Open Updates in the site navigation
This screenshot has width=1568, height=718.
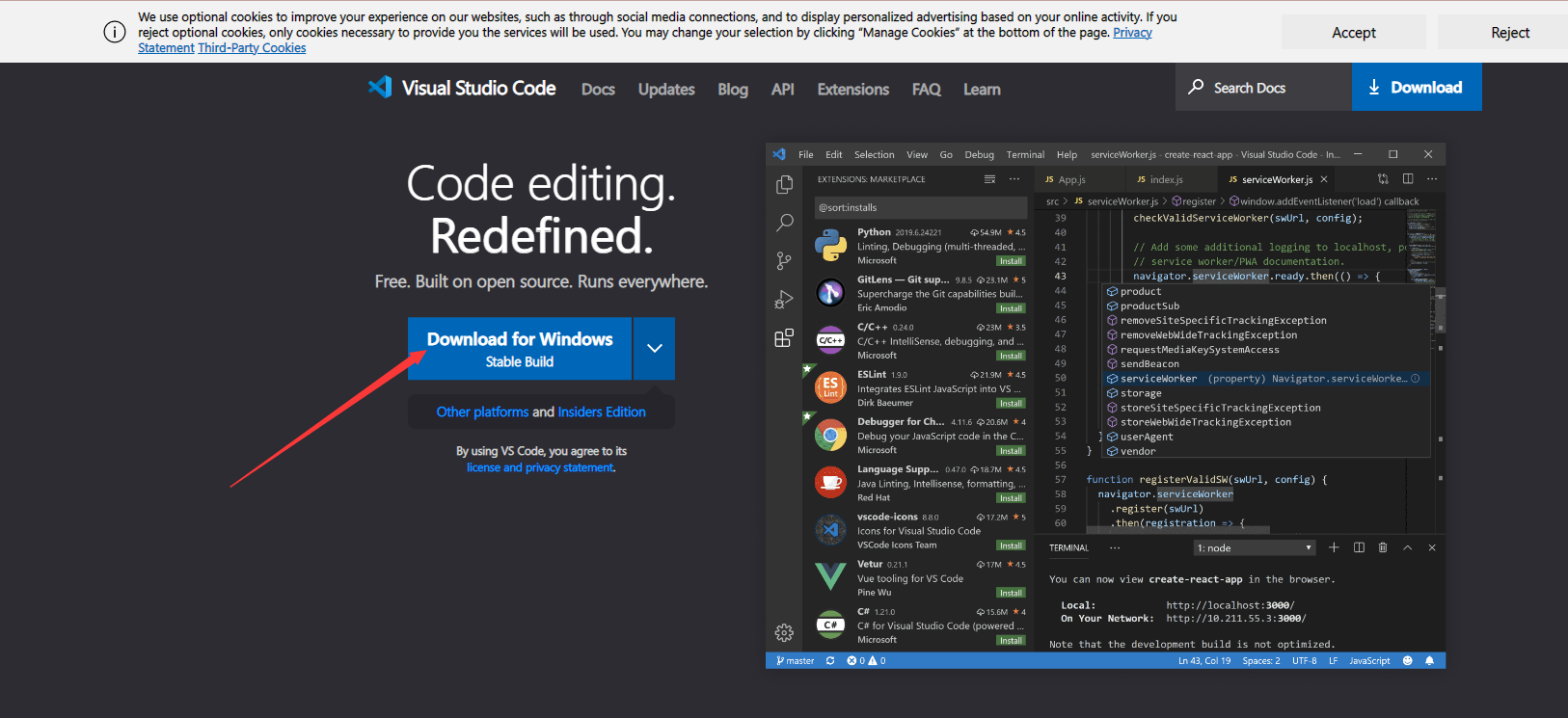click(666, 89)
